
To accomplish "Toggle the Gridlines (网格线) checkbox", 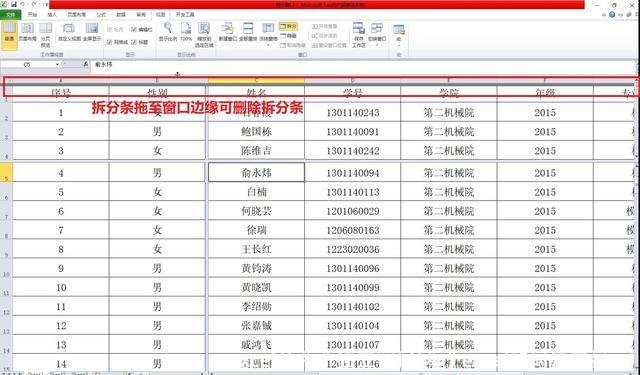I will (118, 42).
